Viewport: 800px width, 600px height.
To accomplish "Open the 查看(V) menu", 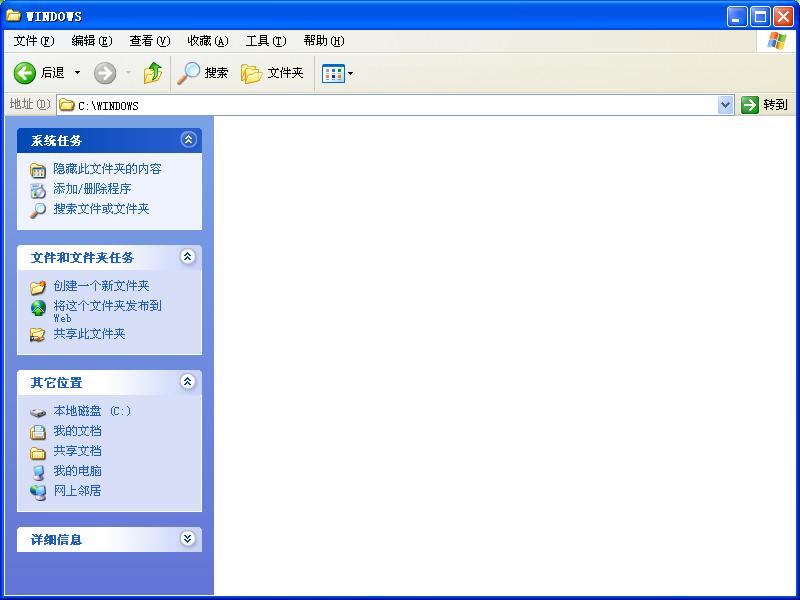I will point(149,41).
